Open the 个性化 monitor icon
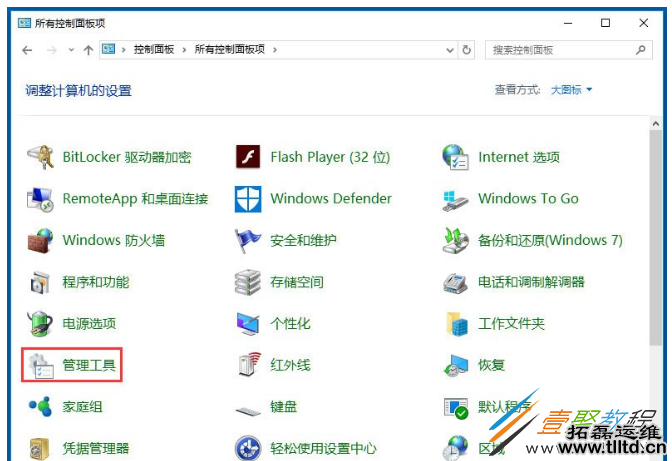The height and width of the screenshot is (461, 672). point(248,324)
